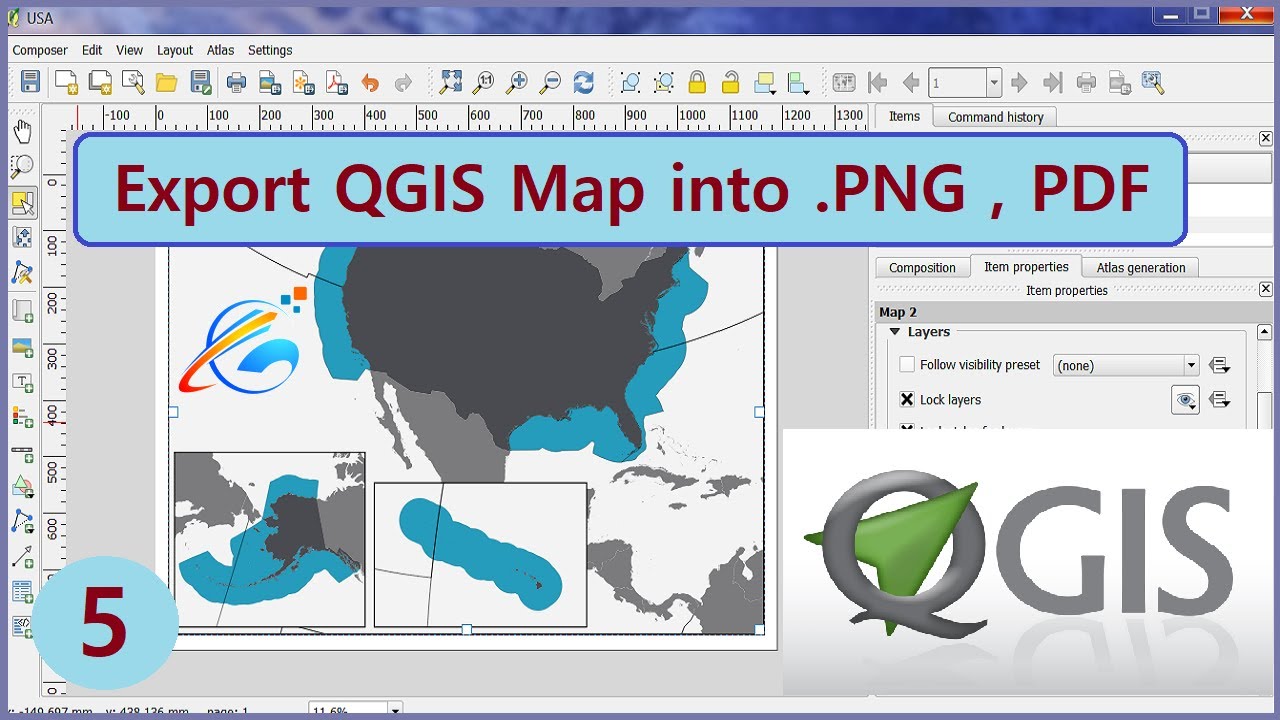
Task: Add a new map item
Action: click(x=22, y=310)
